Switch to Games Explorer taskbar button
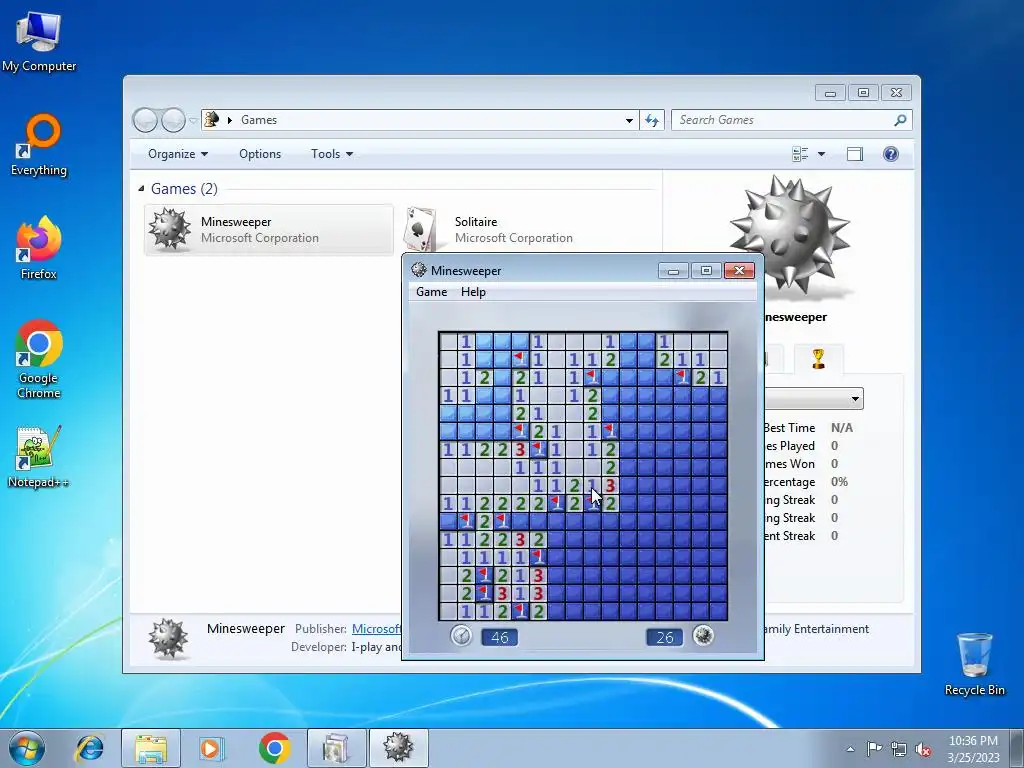 click(336, 748)
